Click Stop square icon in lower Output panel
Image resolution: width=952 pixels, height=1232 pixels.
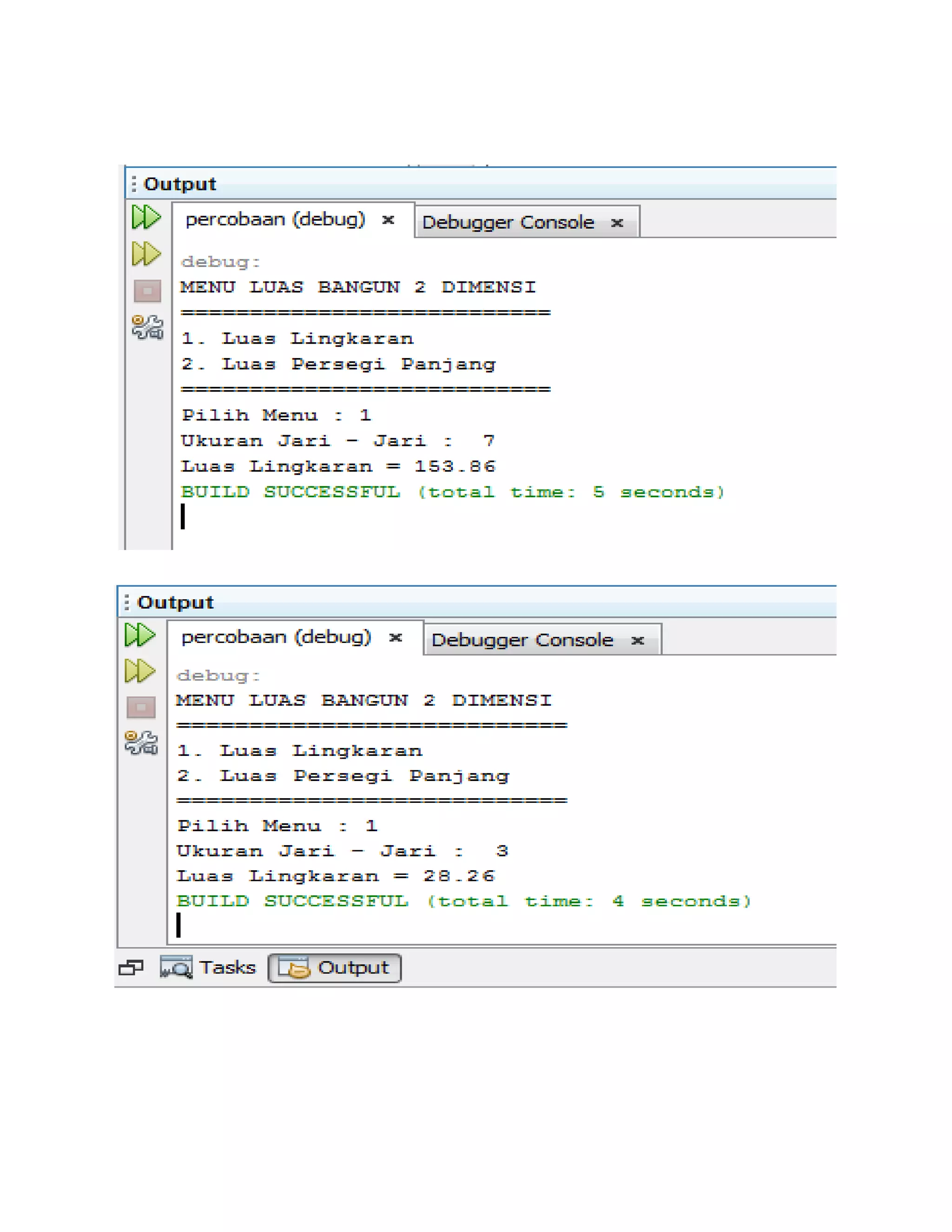tap(141, 707)
